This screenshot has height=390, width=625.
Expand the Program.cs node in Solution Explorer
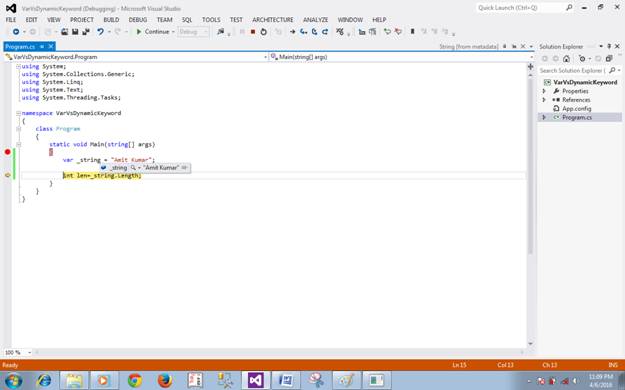(544, 117)
